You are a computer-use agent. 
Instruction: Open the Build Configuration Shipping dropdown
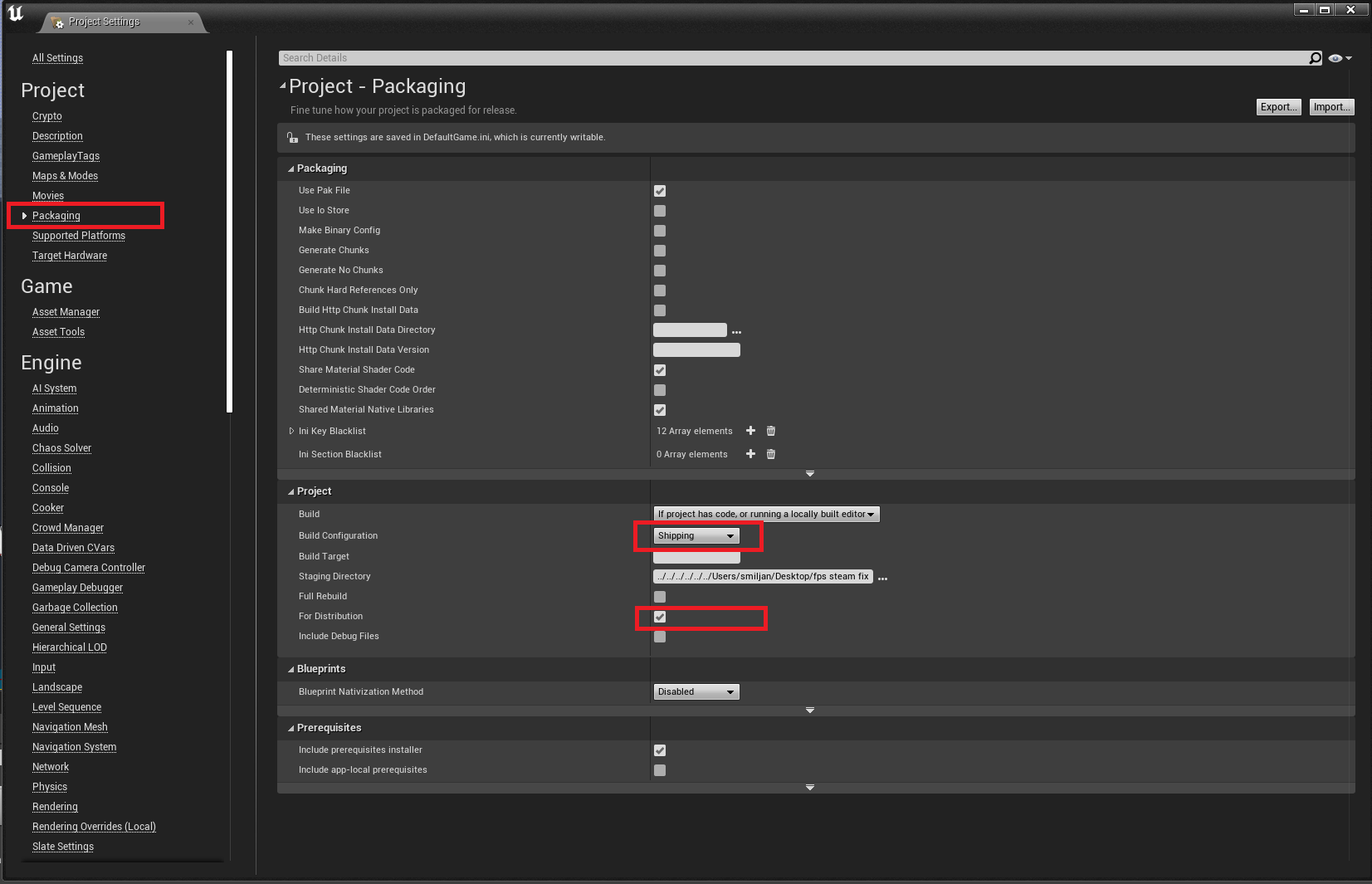(x=696, y=536)
